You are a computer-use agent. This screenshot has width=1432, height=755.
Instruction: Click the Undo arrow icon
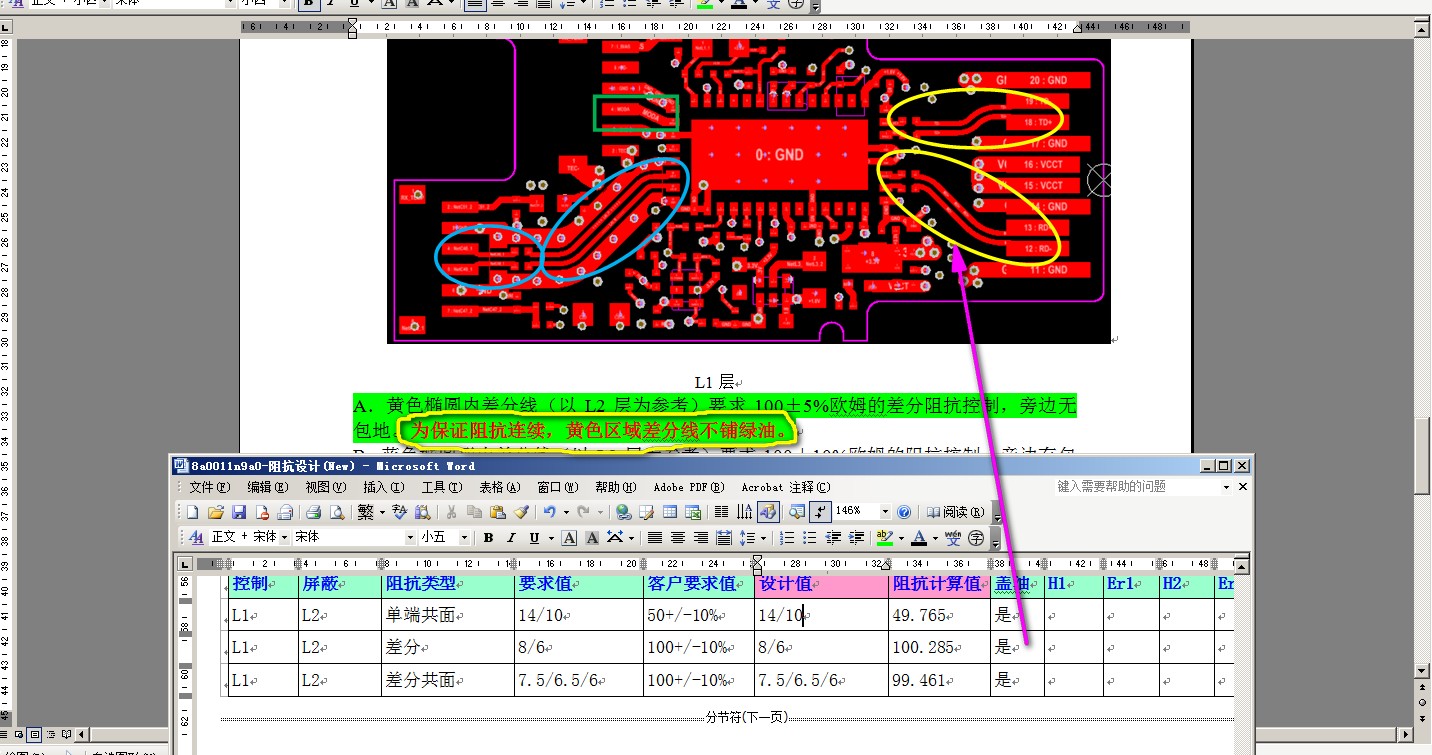click(549, 512)
